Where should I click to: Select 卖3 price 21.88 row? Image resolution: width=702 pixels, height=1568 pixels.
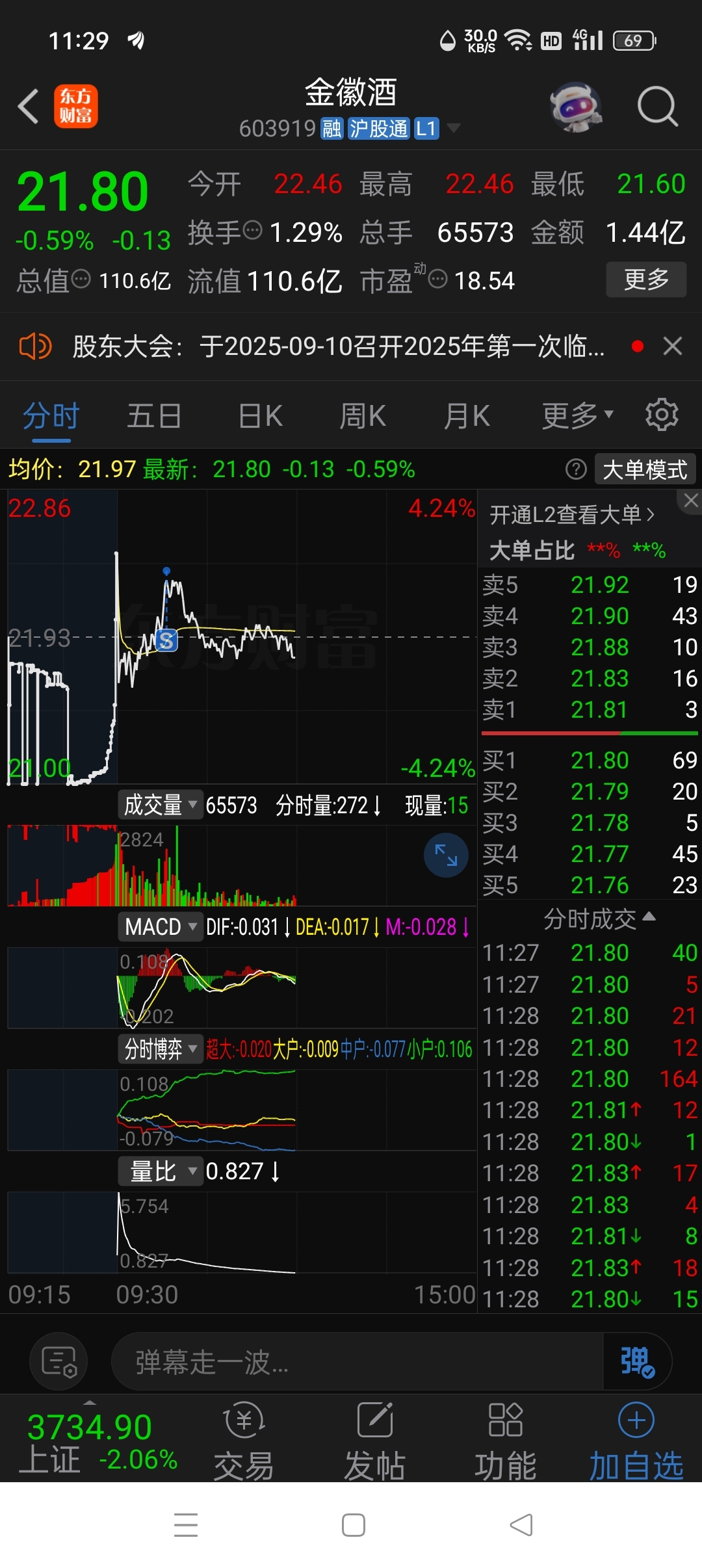[590, 647]
